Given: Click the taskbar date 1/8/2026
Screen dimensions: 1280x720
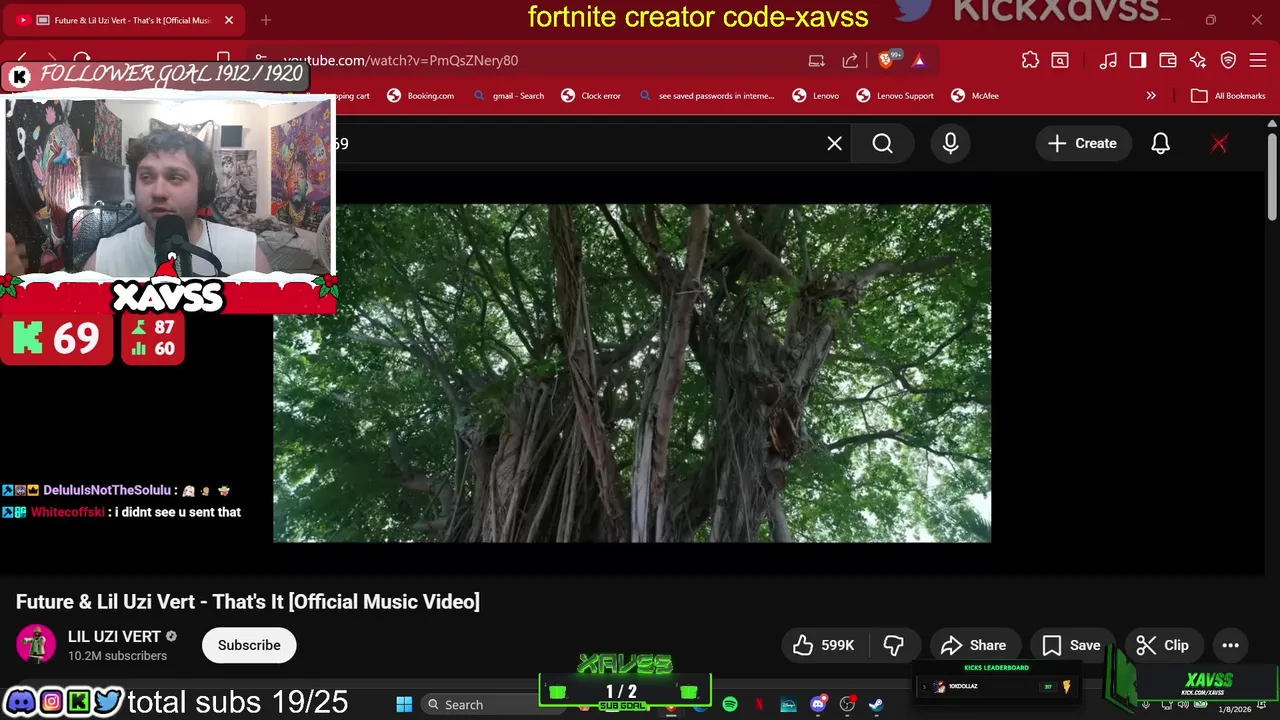Looking at the screenshot, I should [1234, 709].
